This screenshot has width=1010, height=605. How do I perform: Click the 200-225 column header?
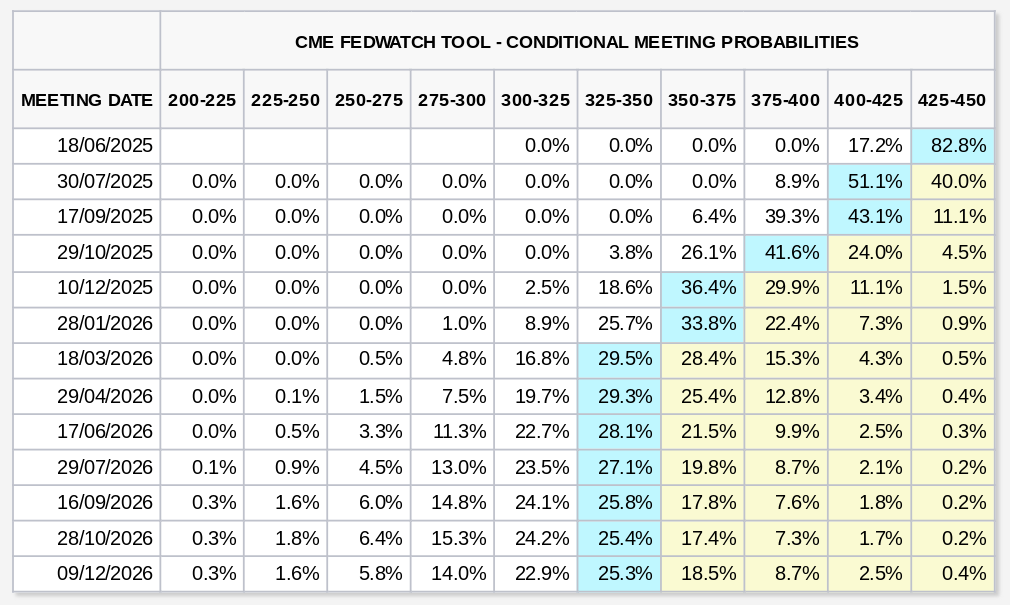(202, 100)
